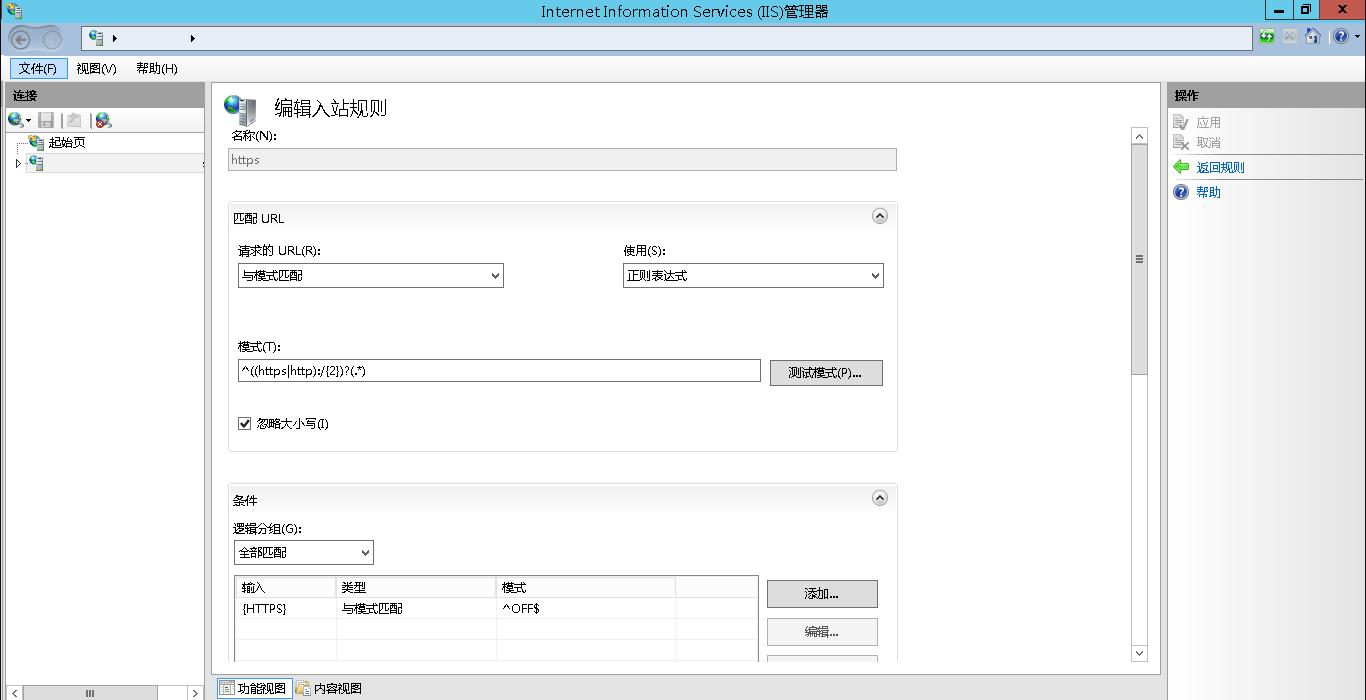Open the 视图 menu
This screenshot has height=700, width=1366.
coord(95,68)
